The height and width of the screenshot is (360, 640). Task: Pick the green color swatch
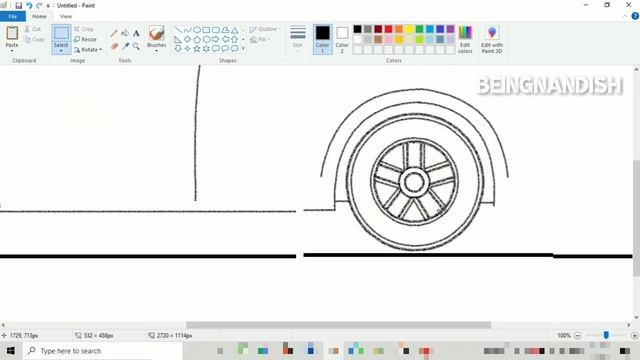(x=420, y=29)
